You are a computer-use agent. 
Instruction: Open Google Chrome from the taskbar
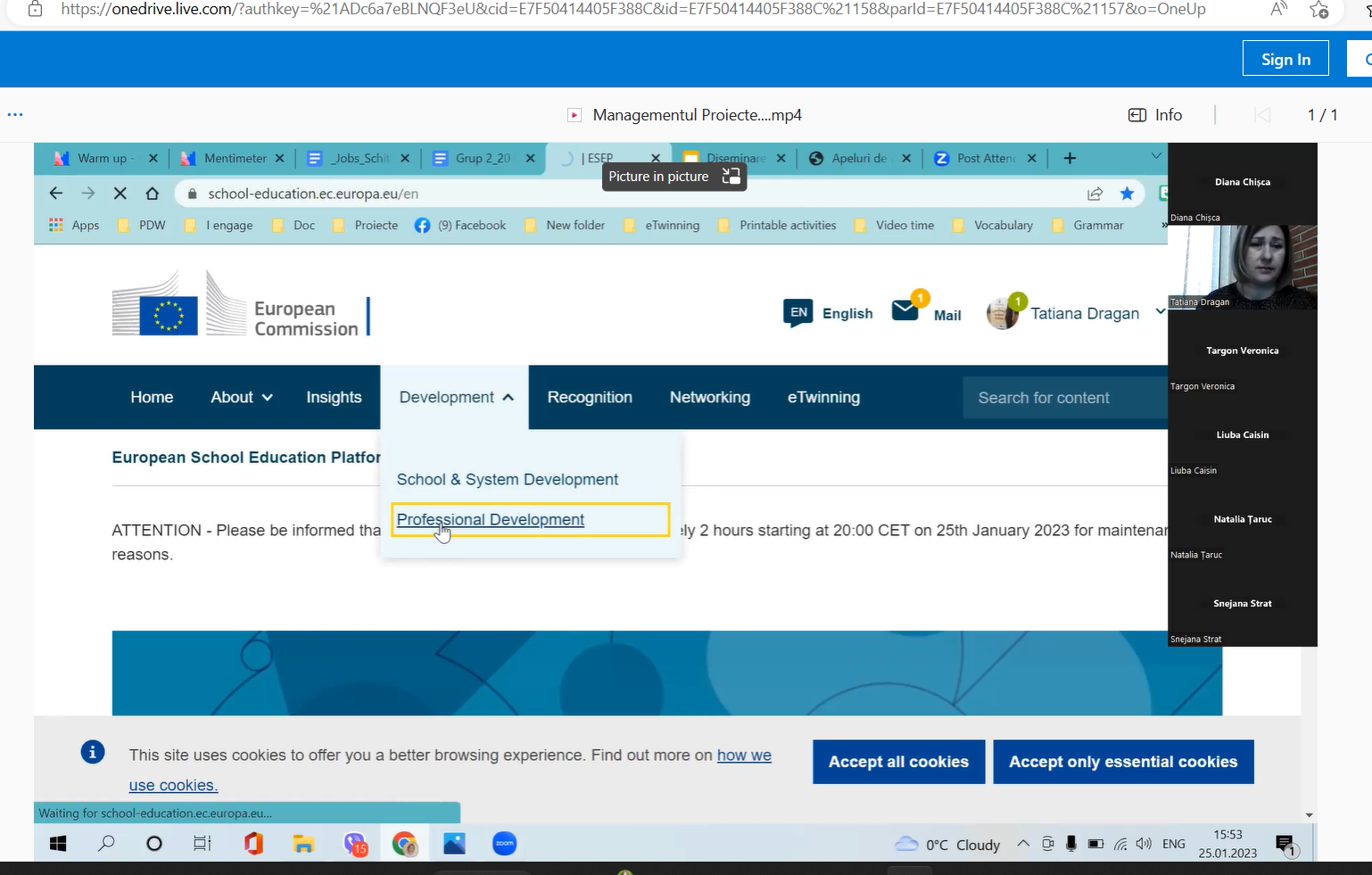405,844
